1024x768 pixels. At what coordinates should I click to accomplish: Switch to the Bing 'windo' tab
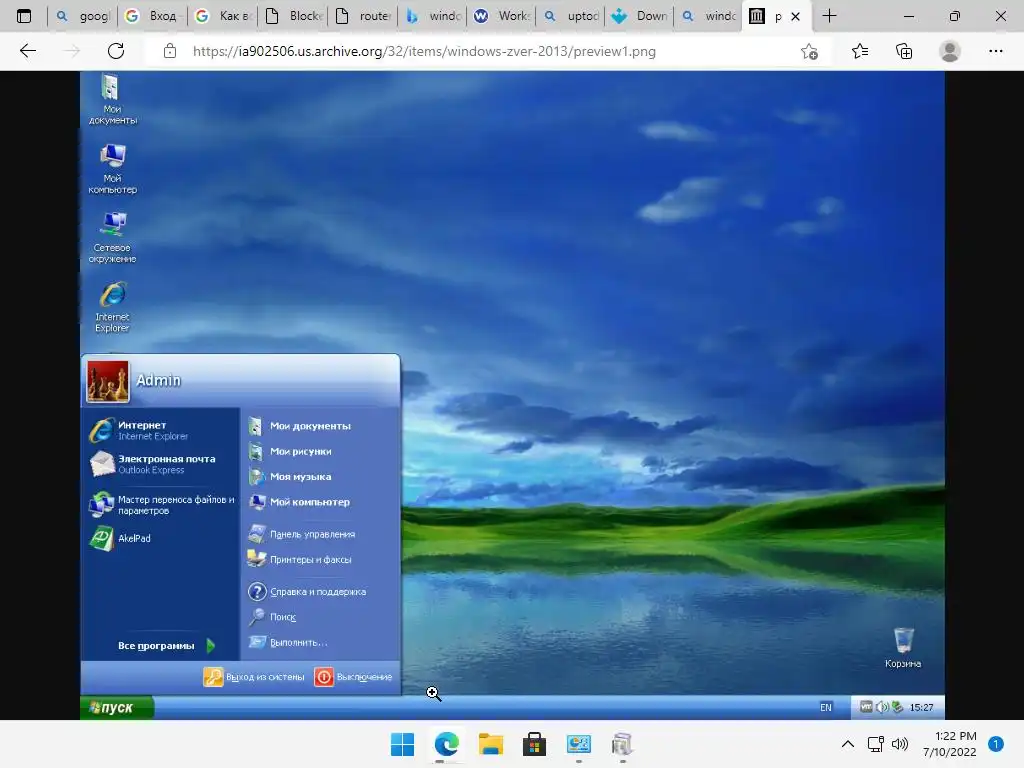tap(434, 16)
